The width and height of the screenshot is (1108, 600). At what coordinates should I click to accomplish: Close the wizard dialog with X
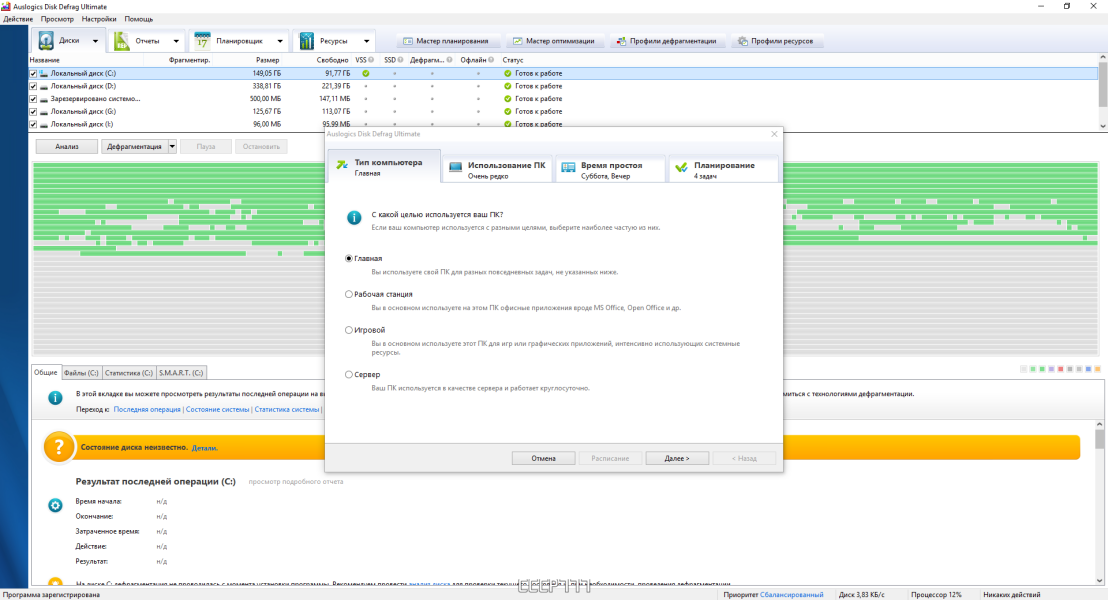click(774, 134)
